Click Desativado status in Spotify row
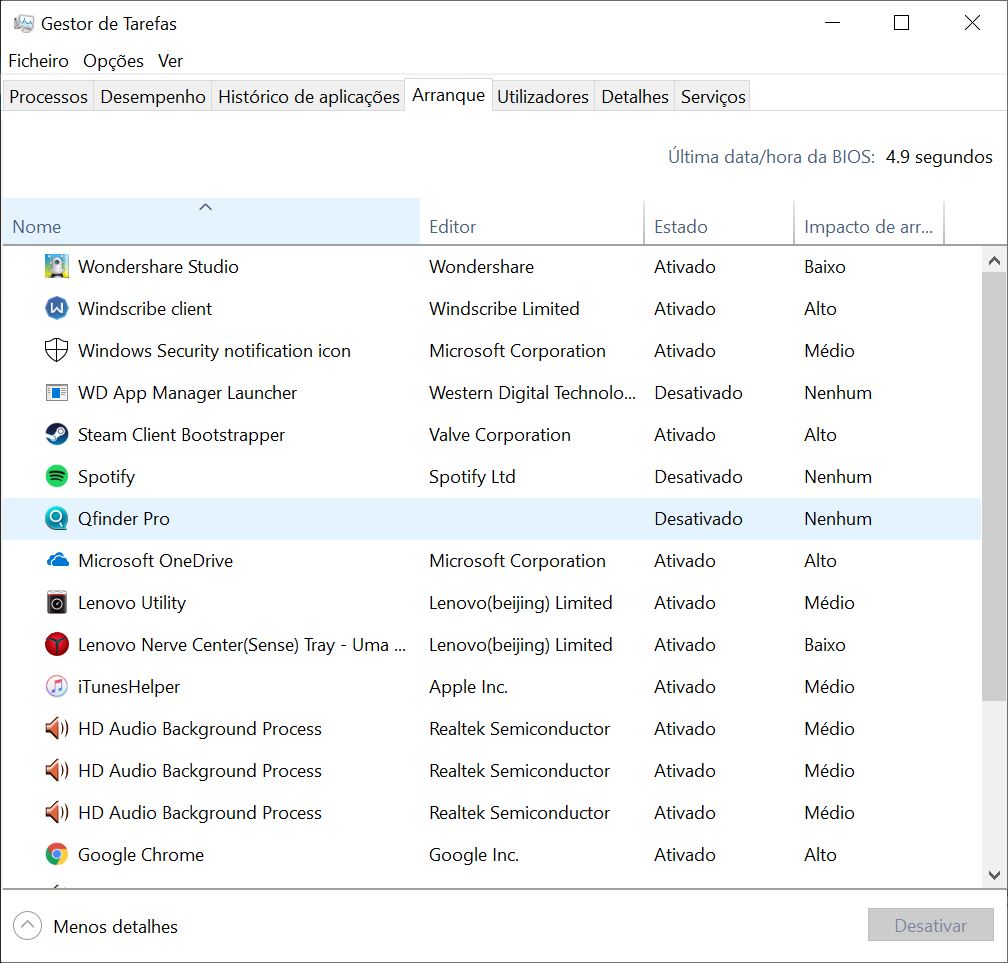The height and width of the screenshot is (963, 1008). (x=698, y=477)
